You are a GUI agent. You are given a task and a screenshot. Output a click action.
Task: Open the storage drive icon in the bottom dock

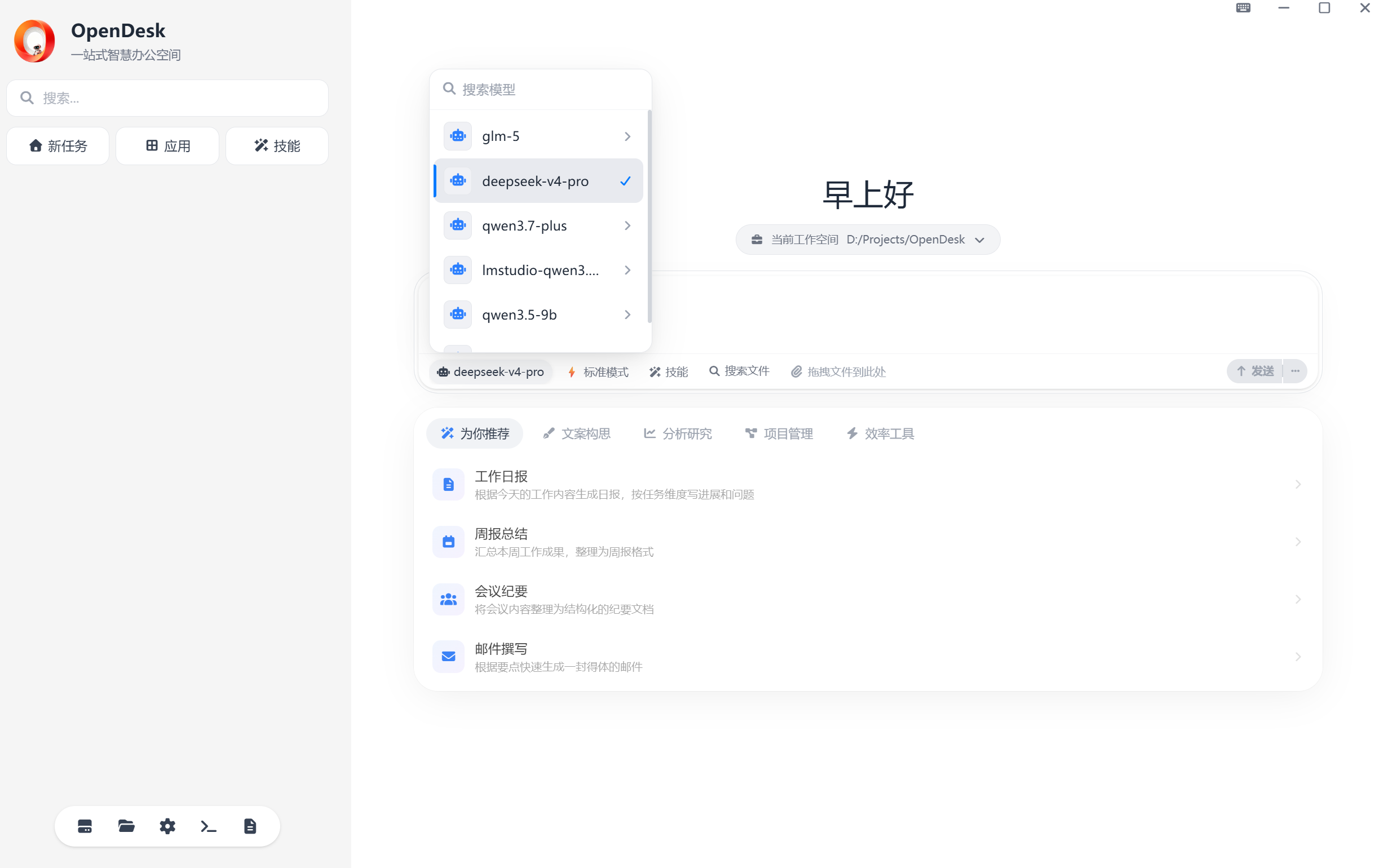(85, 826)
